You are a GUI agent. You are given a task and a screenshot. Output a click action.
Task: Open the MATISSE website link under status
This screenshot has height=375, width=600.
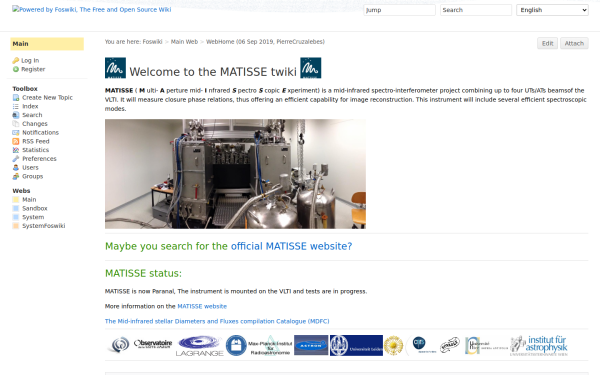[202, 306]
